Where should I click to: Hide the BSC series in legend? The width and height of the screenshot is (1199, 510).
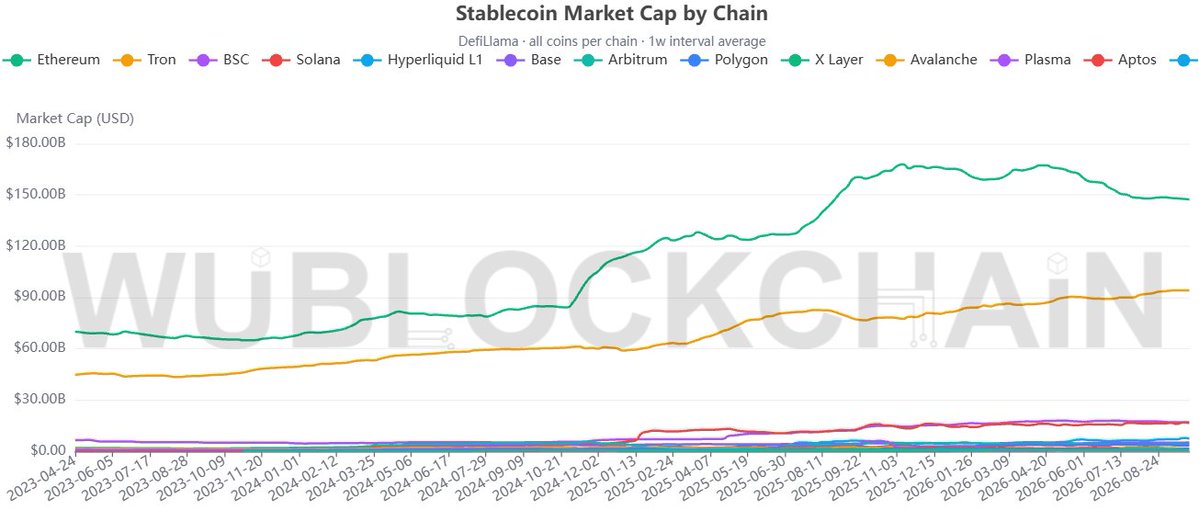[218, 60]
